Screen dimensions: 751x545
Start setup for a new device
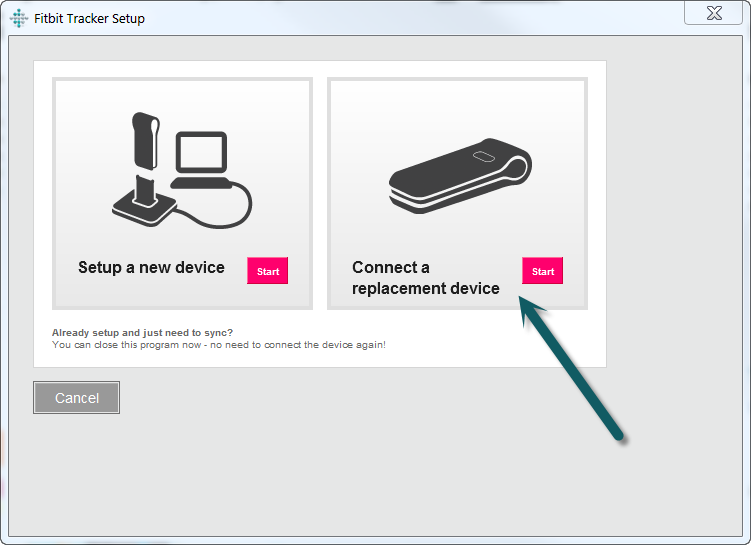click(267, 271)
